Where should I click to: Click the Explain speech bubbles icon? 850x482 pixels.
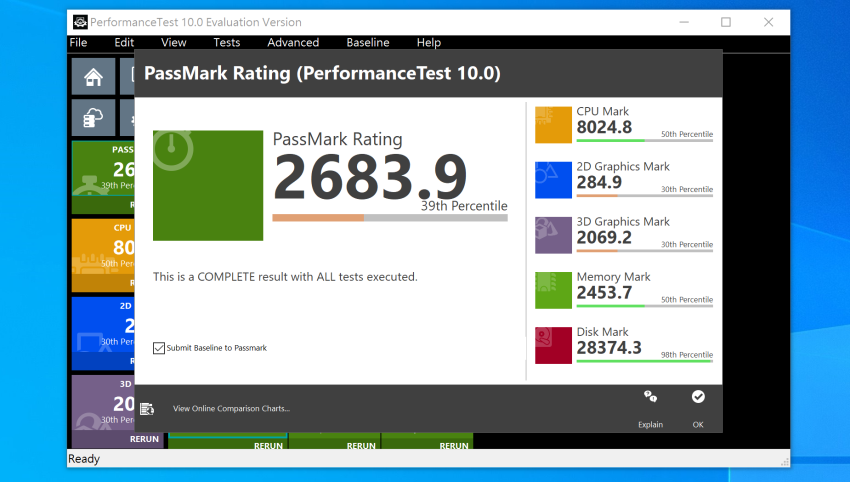point(651,397)
